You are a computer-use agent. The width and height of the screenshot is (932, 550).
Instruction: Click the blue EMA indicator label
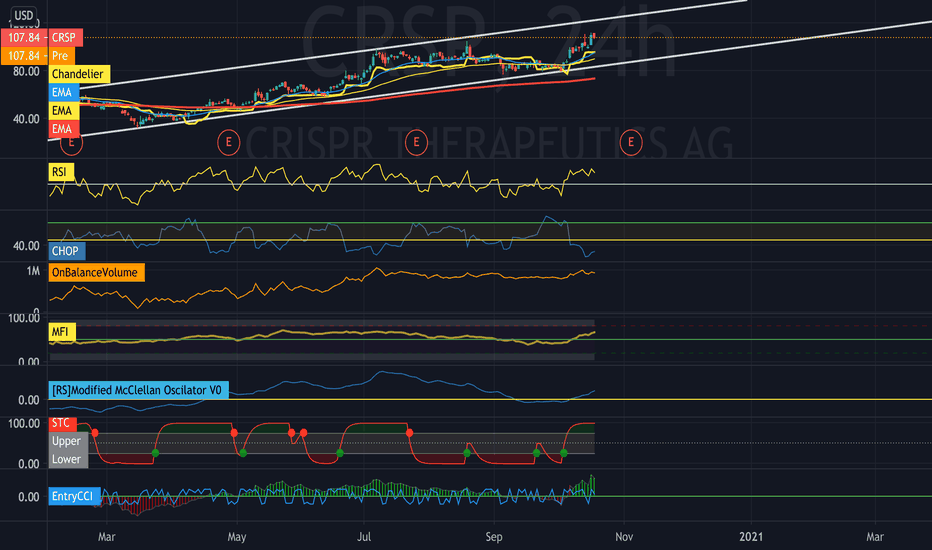pyautogui.click(x=64, y=92)
